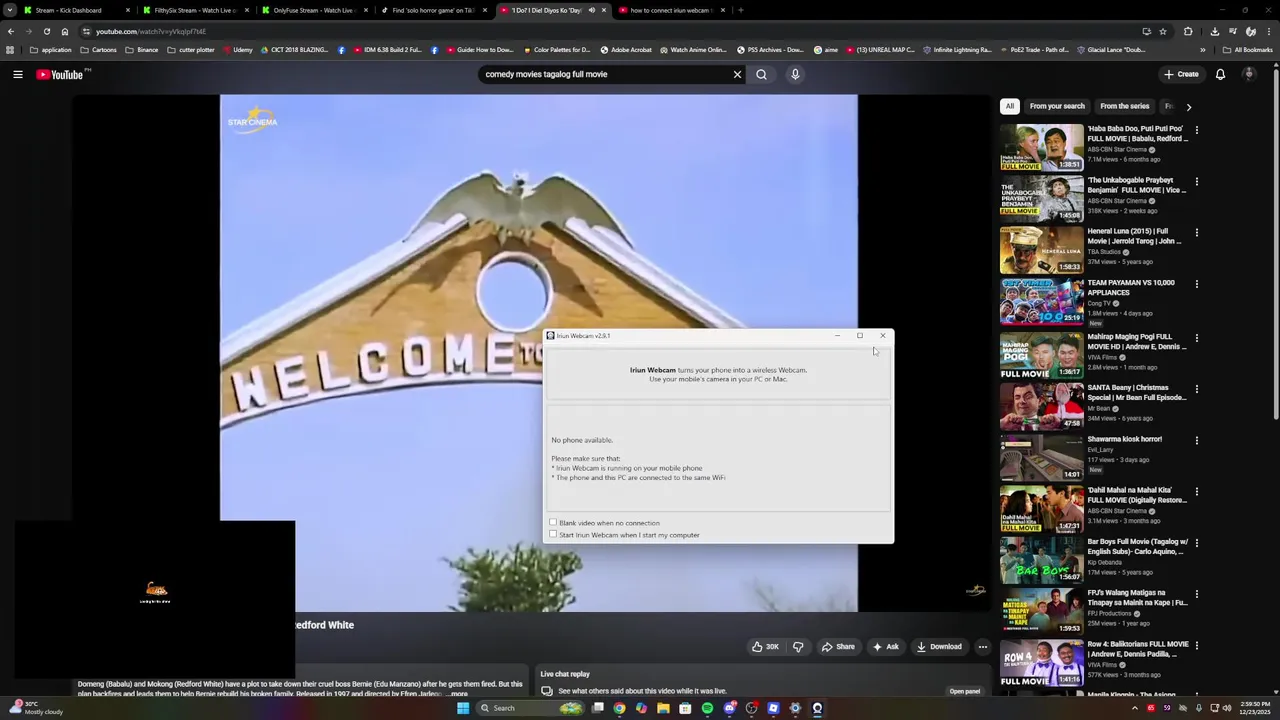Select the 'From your search' chip
Viewport: 1280px width, 720px height.
(x=1057, y=106)
